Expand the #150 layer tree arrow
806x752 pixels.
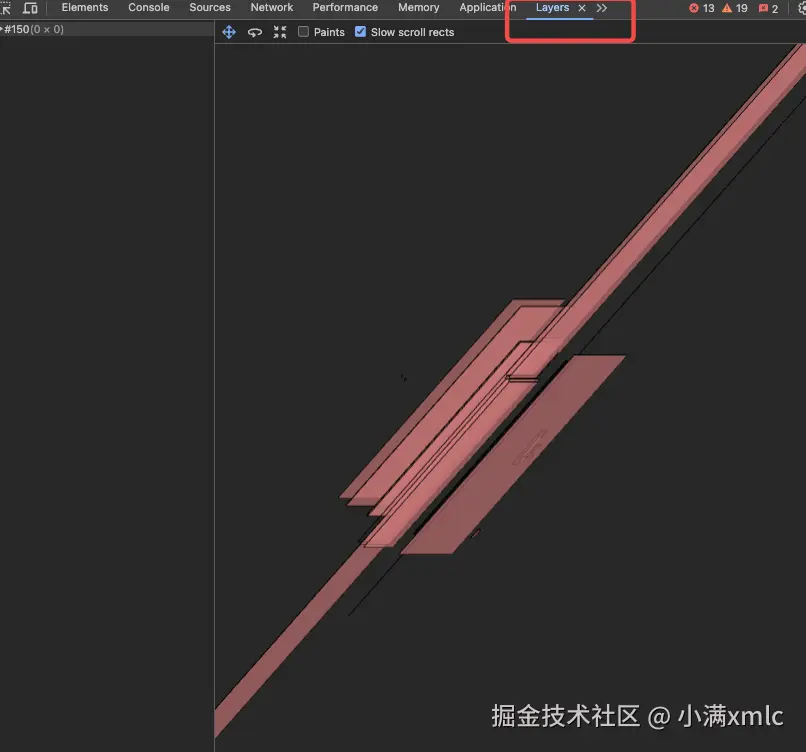point(2,29)
